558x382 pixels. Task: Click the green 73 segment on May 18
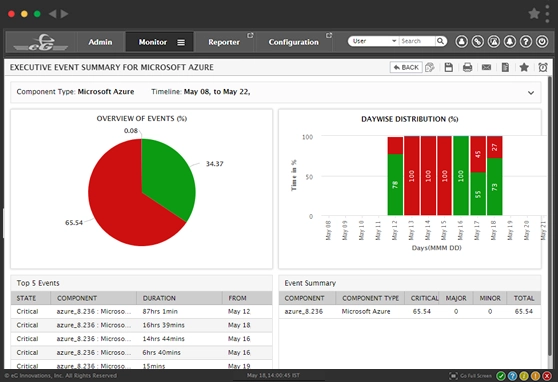[495, 187]
